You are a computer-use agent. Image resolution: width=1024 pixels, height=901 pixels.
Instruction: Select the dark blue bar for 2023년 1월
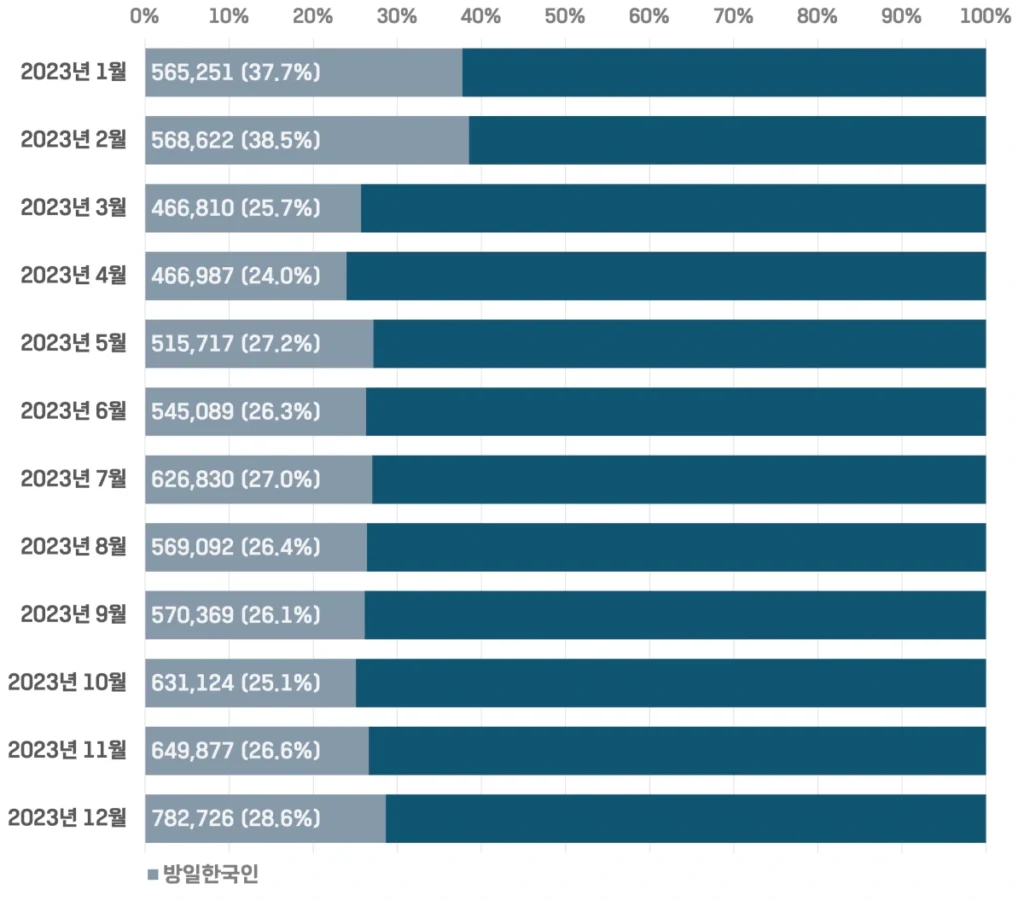click(724, 72)
